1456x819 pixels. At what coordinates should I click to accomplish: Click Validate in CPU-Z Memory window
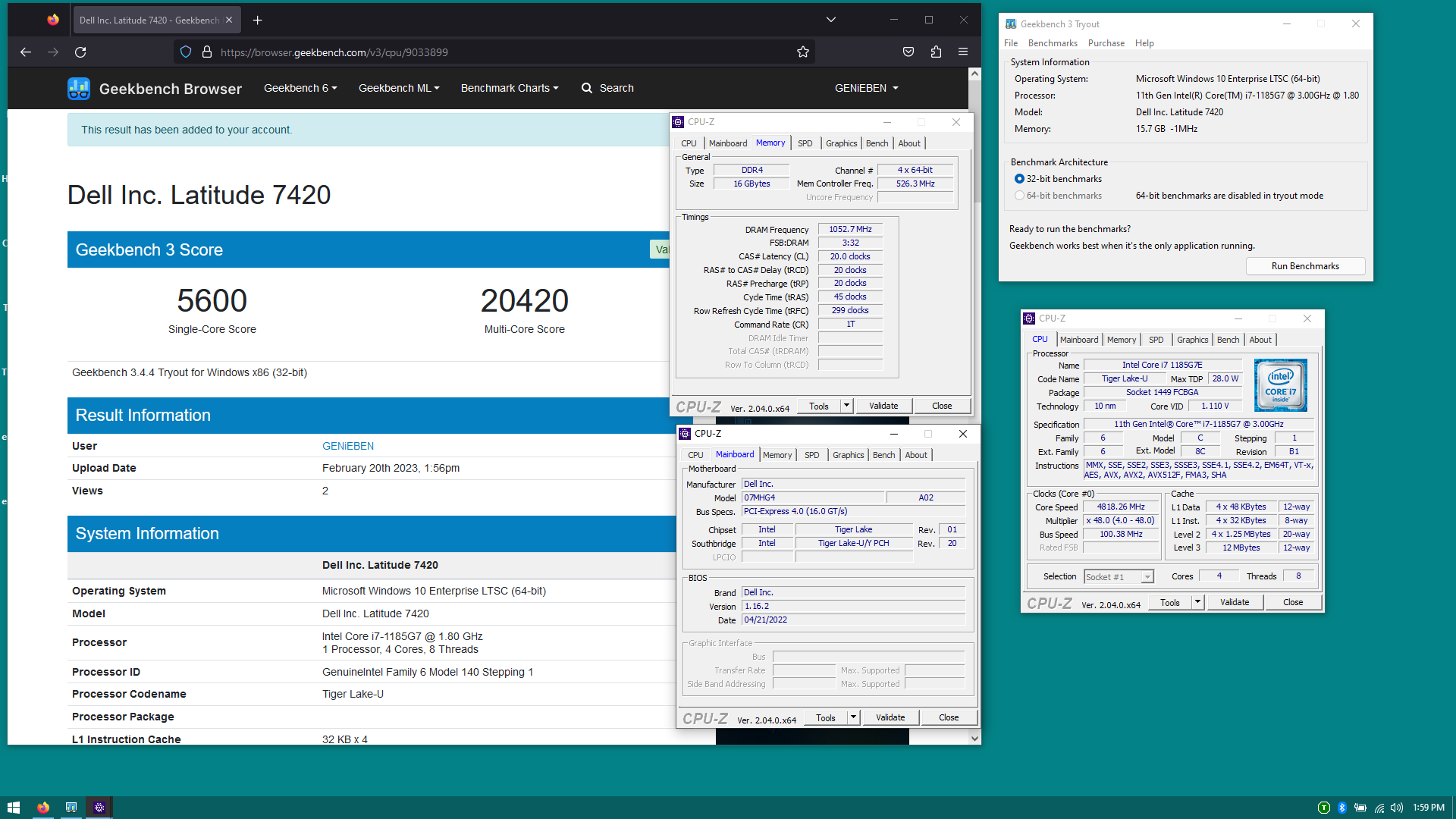[883, 406]
